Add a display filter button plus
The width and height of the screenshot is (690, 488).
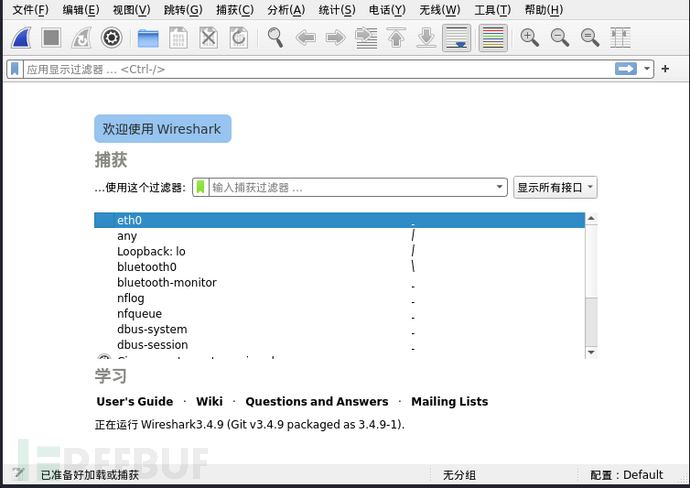pyautogui.click(x=665, y=69)
